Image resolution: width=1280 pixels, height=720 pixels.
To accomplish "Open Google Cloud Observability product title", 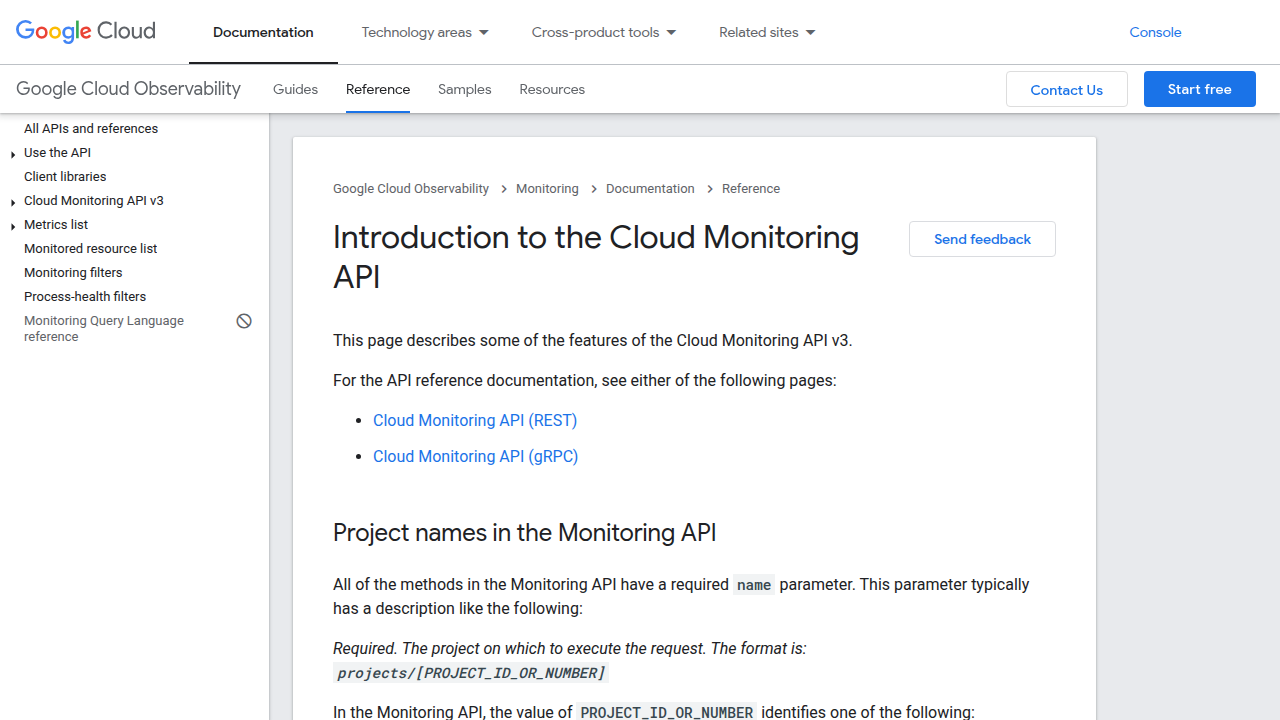I will pos(128,89).
